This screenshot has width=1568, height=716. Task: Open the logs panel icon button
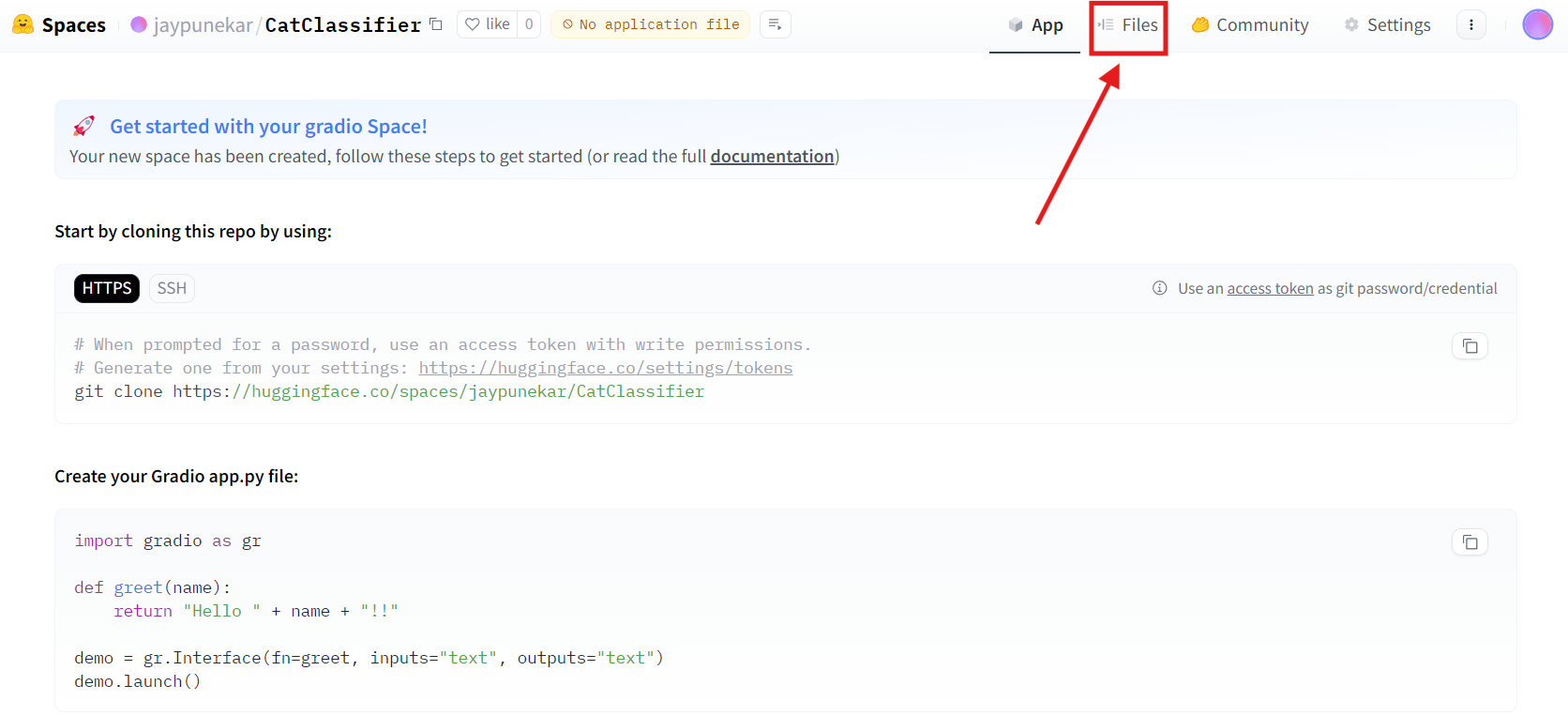775,24
